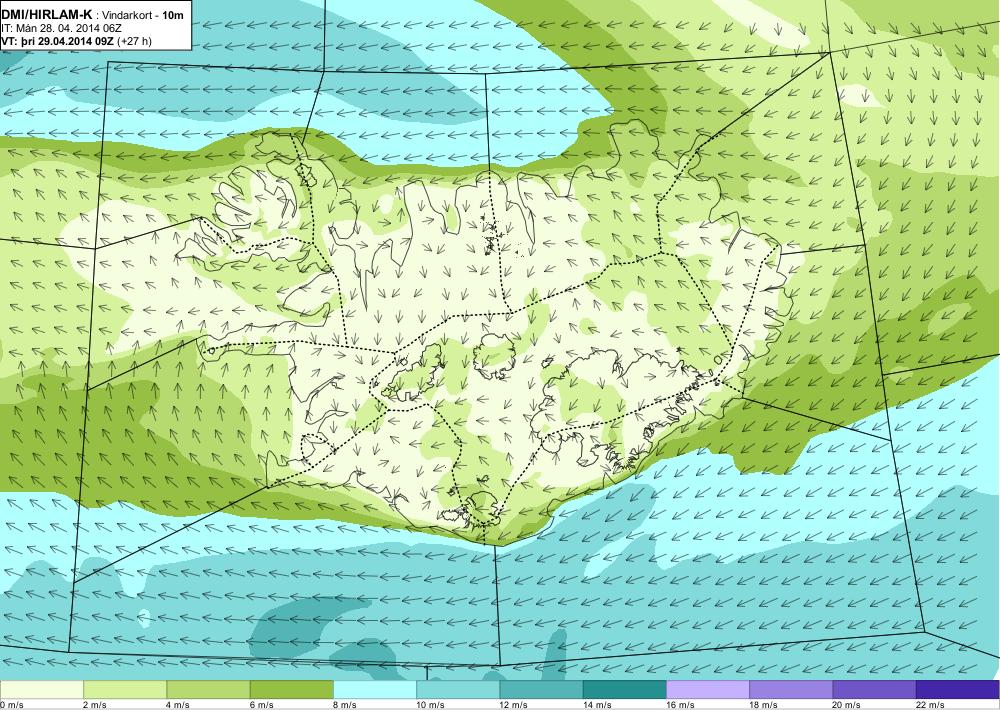Image resolution: width=1000 pixels, height=710 pixels.
Task: Select the violet 20–22 m/s legend swatch
Action: tap(874, 690)
